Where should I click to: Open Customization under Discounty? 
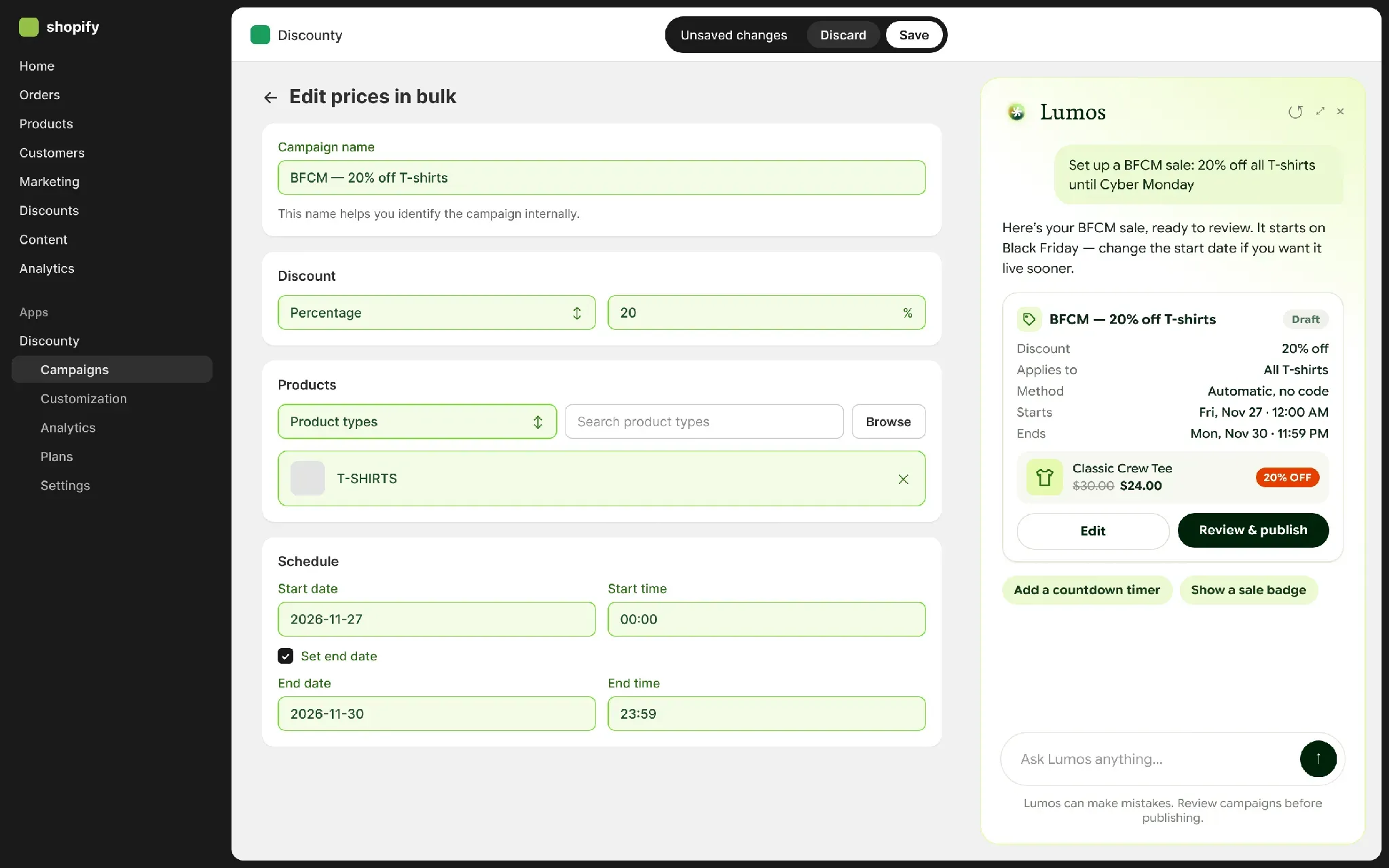[x=84, y=399]
